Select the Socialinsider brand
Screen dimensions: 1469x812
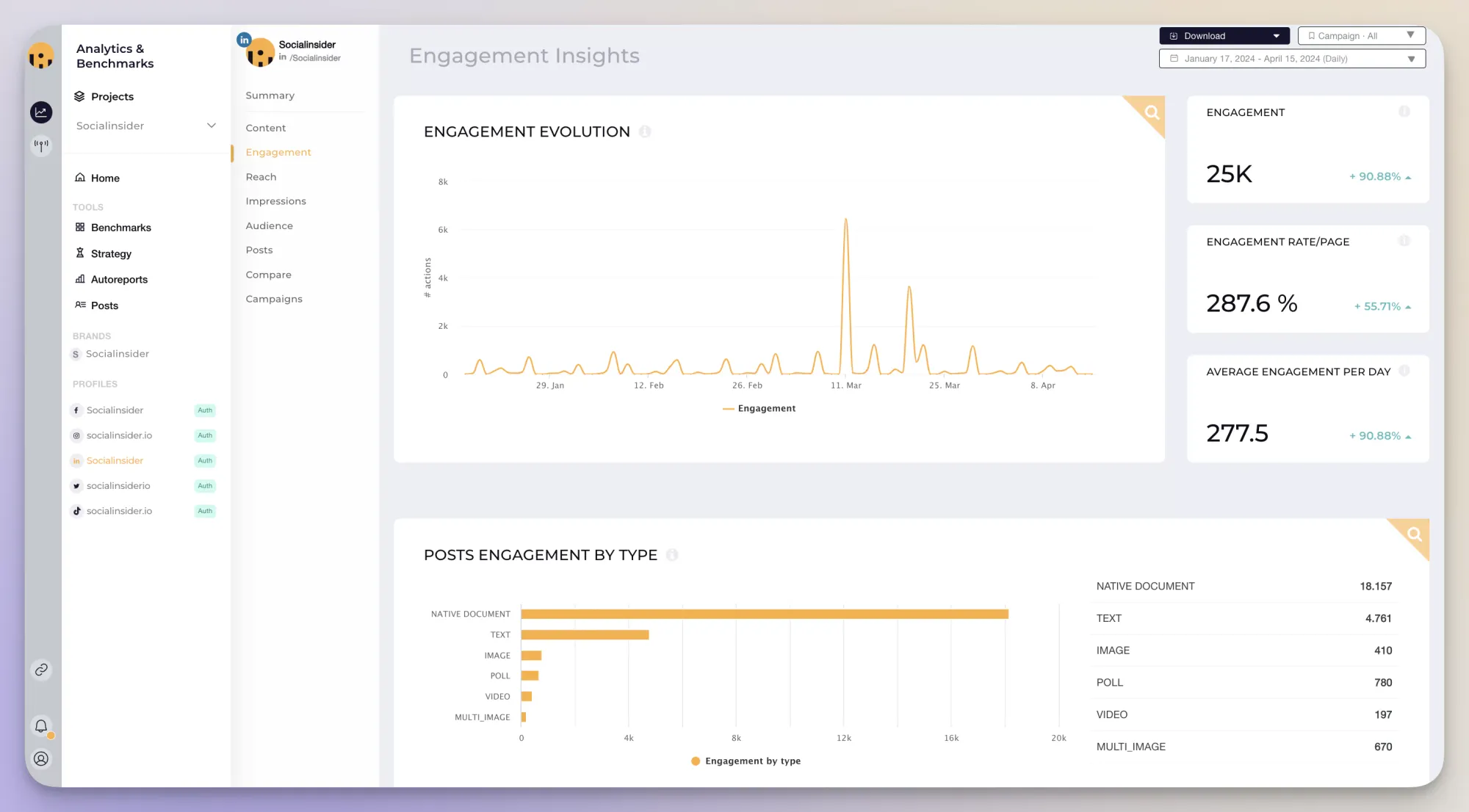click(117, 354)
